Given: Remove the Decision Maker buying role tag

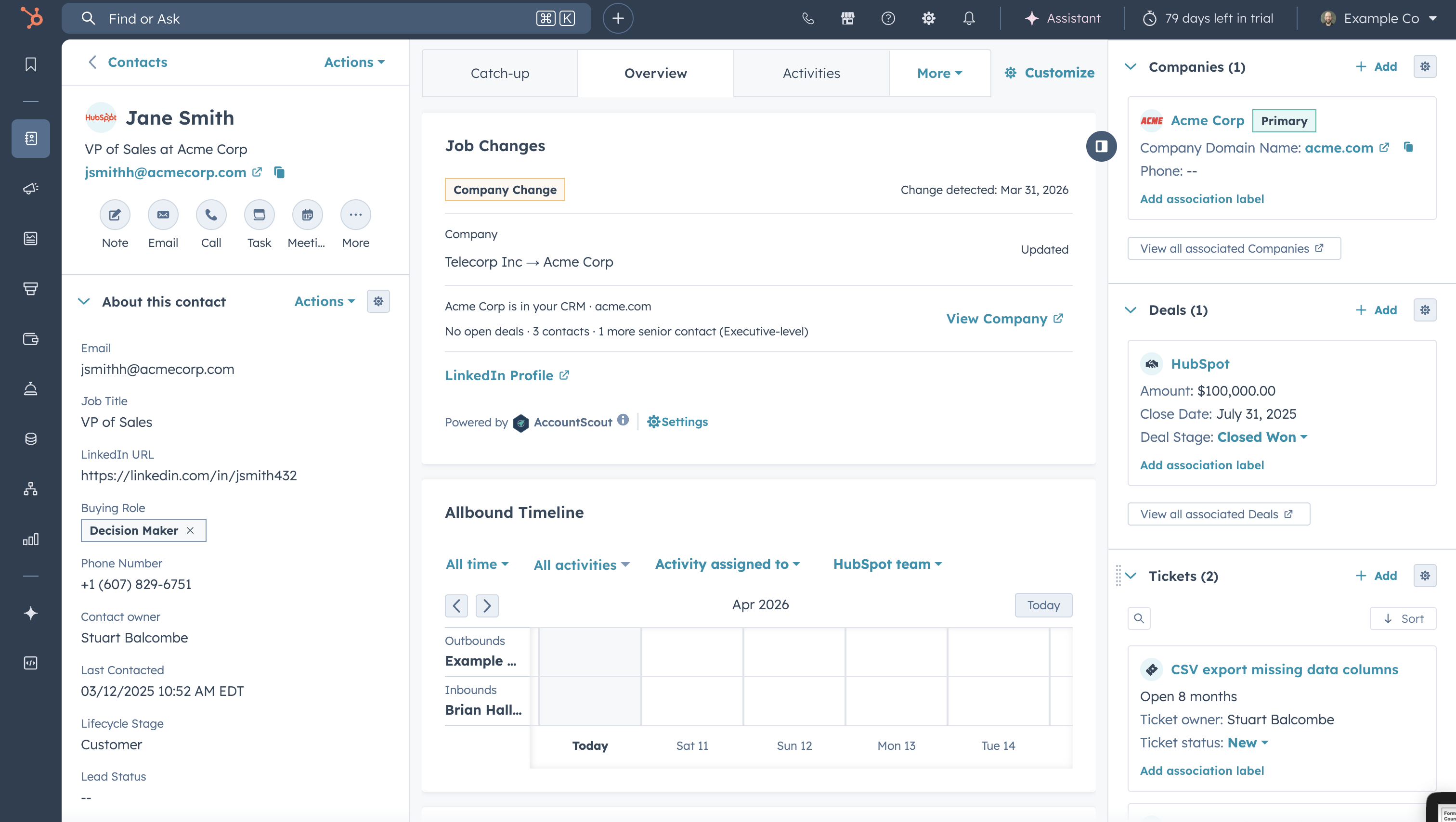Looking at the screenshot, I should coord(191,530).
